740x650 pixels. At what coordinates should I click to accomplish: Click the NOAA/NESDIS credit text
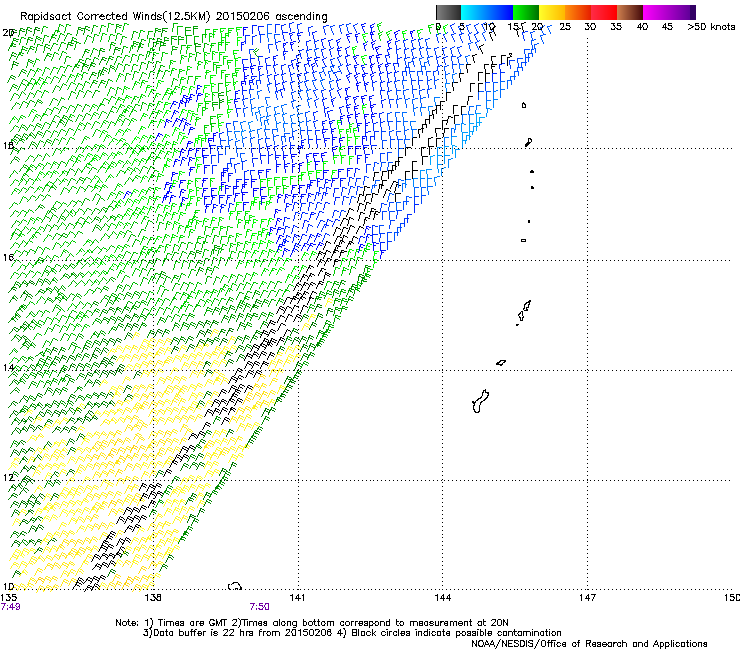pyautogui.click(x=589, y=643)
